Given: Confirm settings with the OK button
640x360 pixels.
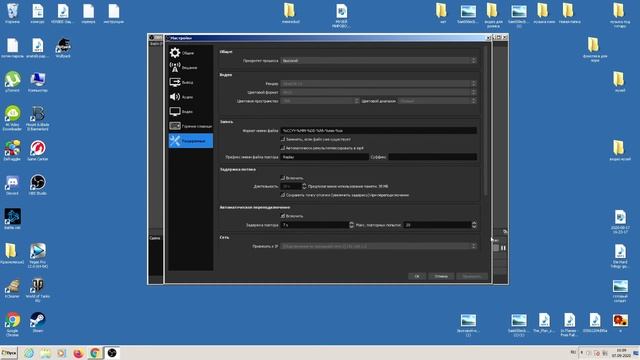Looking at the screenshot, I should [x=417, y=276].
